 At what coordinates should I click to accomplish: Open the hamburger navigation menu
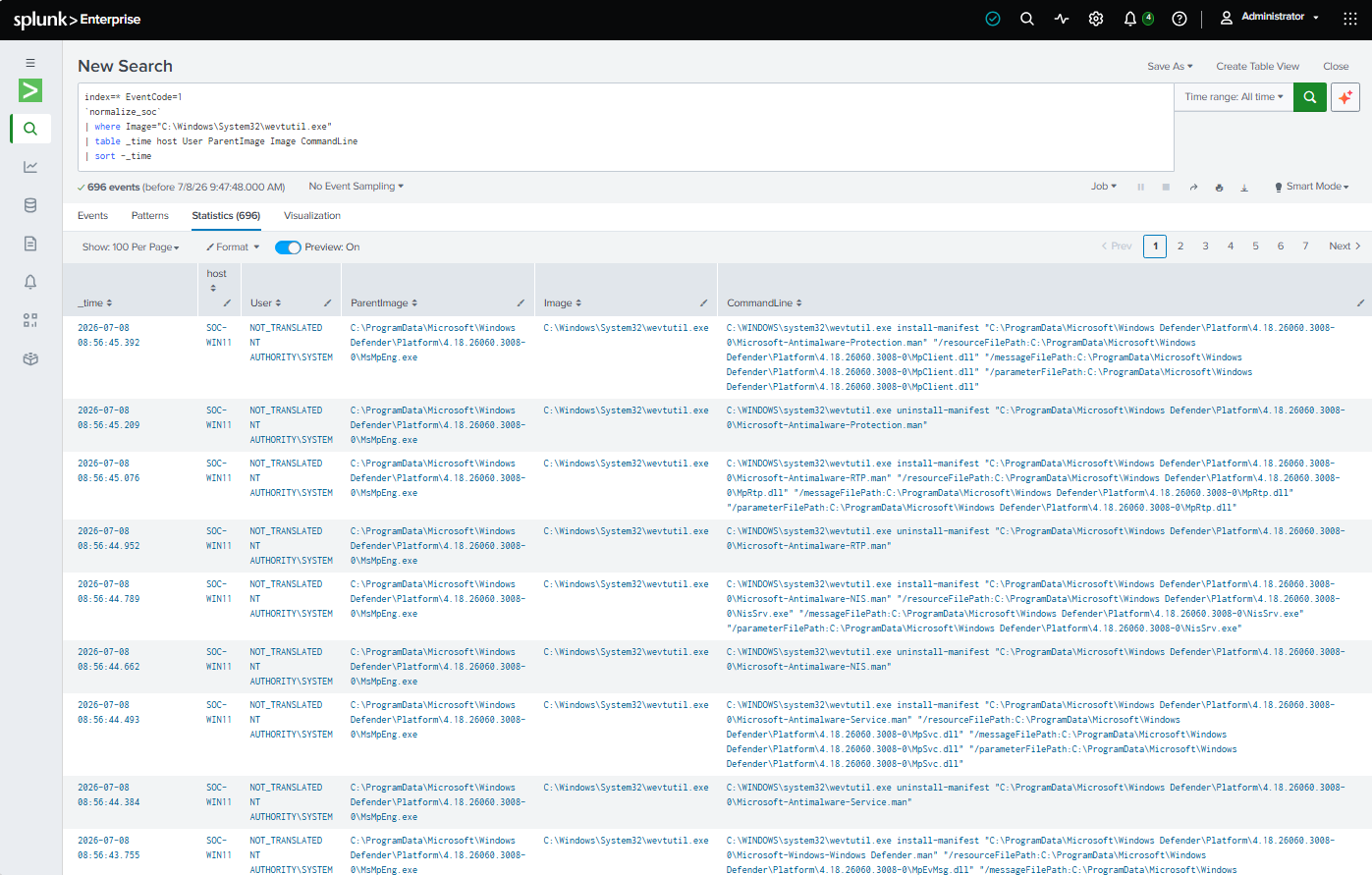(30, 63)
